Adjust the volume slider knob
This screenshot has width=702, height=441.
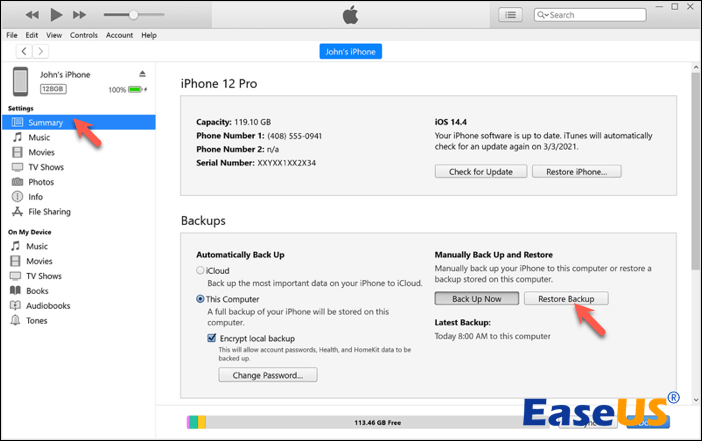[133, 15]
